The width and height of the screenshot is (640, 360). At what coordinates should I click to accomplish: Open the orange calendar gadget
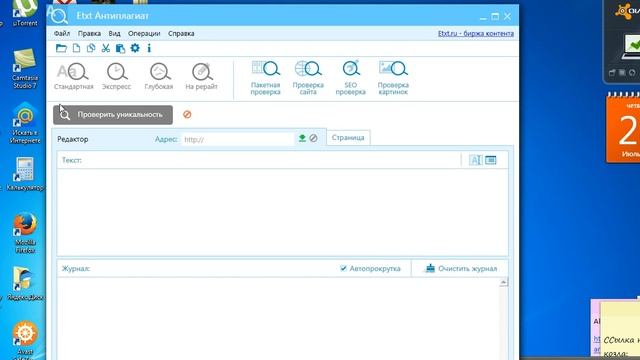[623, 128]
